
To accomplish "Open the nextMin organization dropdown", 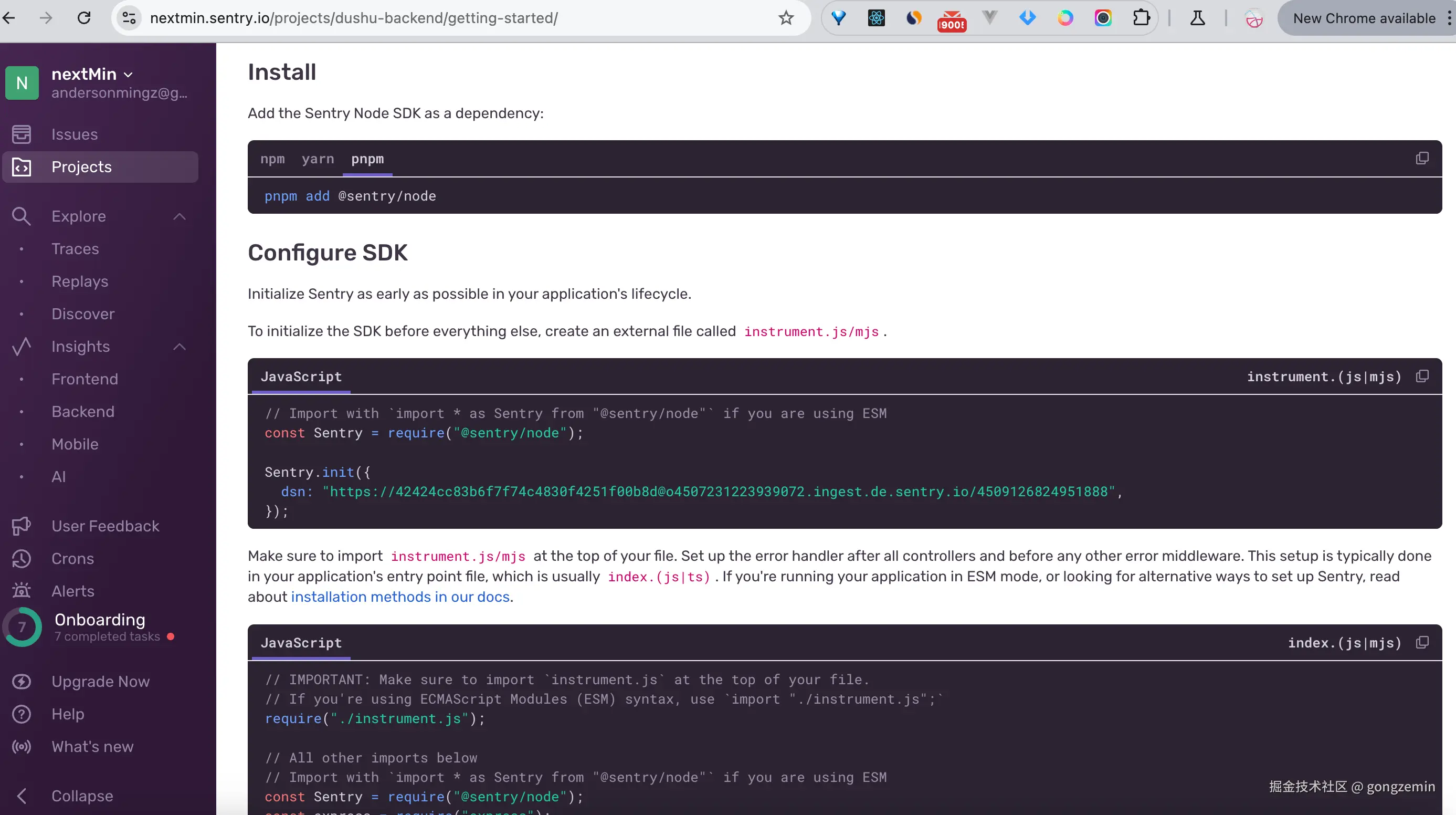I will [93, 74].
